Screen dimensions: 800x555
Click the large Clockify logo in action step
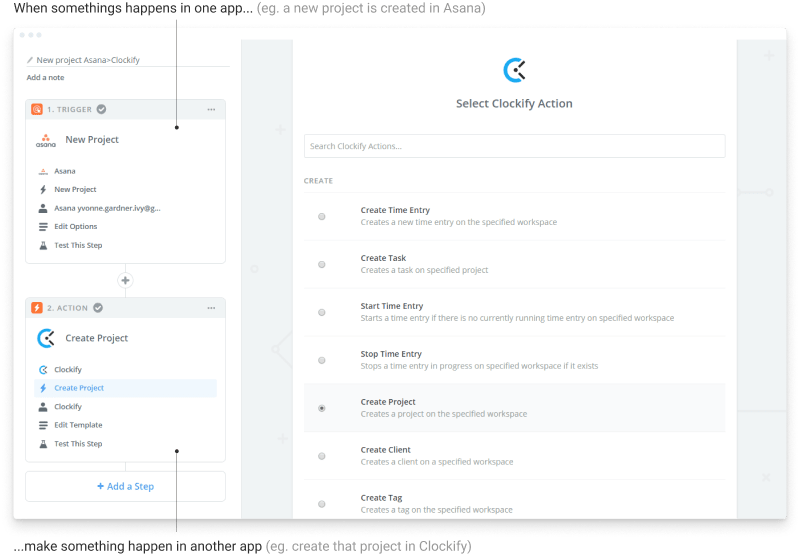tap(46, 338)
